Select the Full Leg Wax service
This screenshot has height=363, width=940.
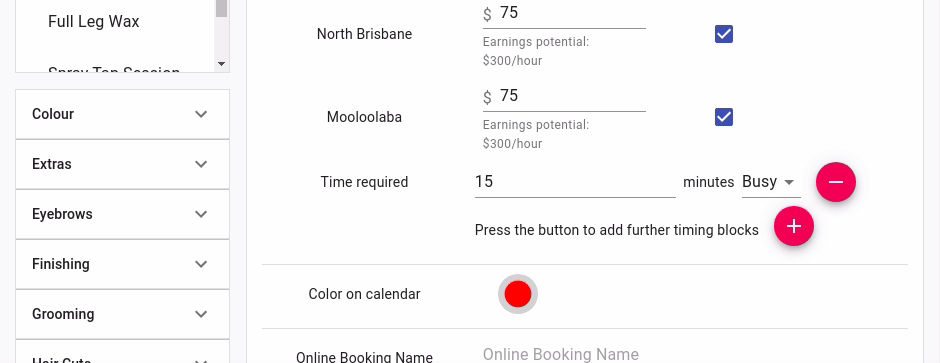click(94, 22)
